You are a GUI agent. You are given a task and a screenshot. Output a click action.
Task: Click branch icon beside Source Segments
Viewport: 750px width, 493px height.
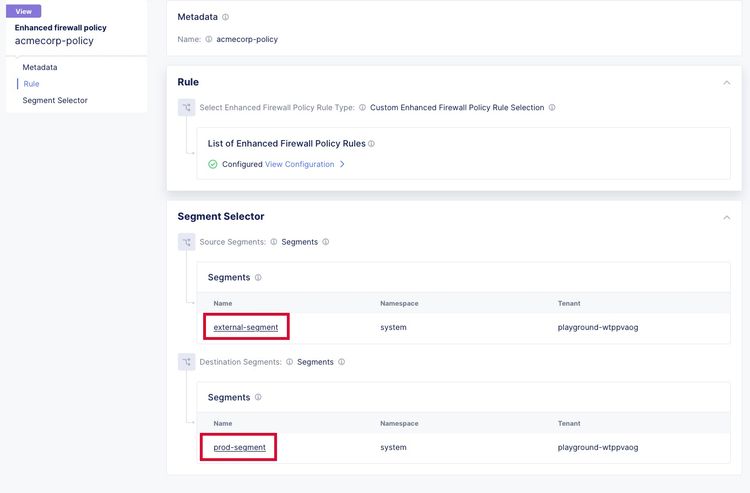click(x=186, y=242)
